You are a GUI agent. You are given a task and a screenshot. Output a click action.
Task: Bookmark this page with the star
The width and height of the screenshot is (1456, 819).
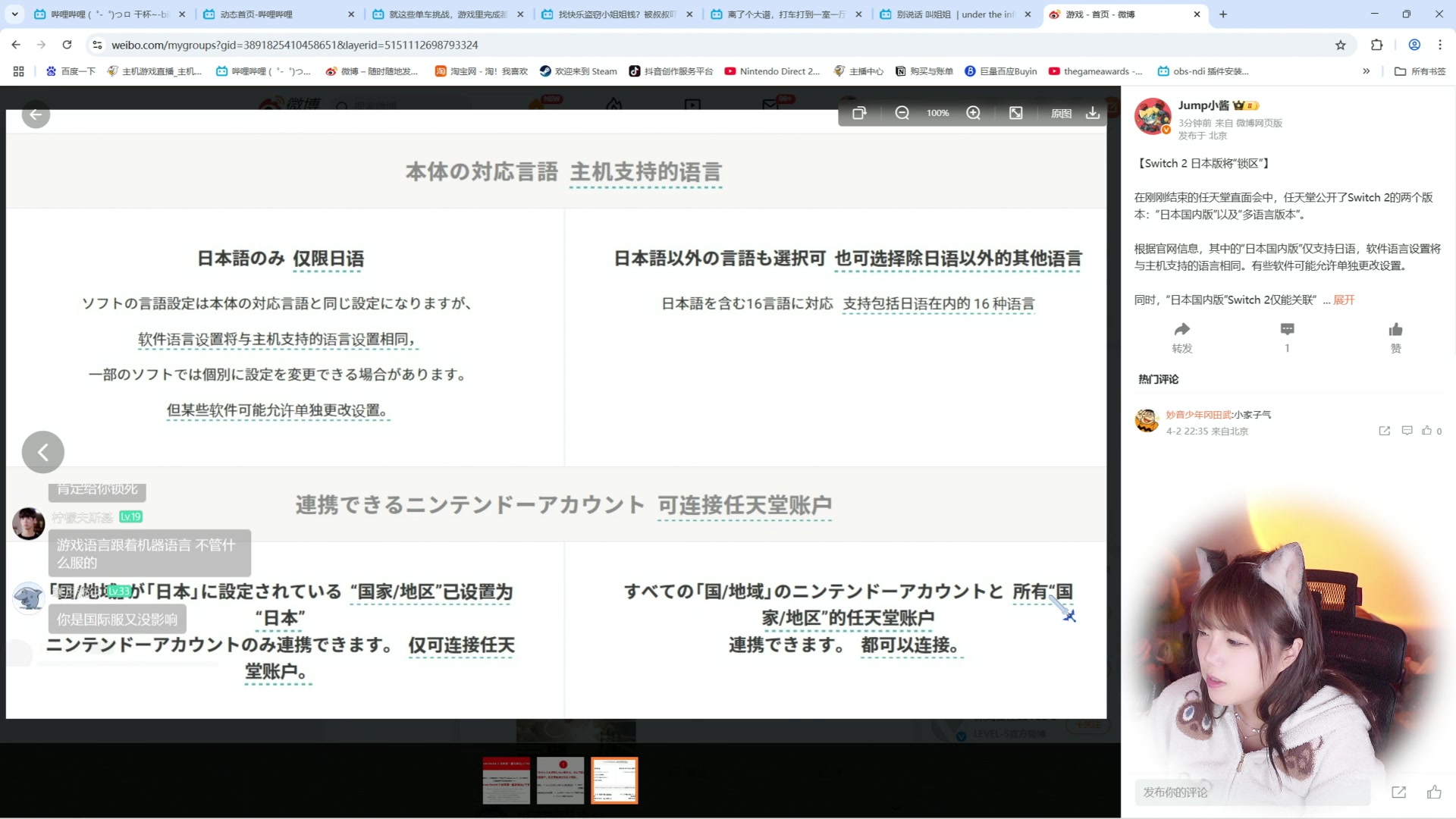coord(1341,45)
